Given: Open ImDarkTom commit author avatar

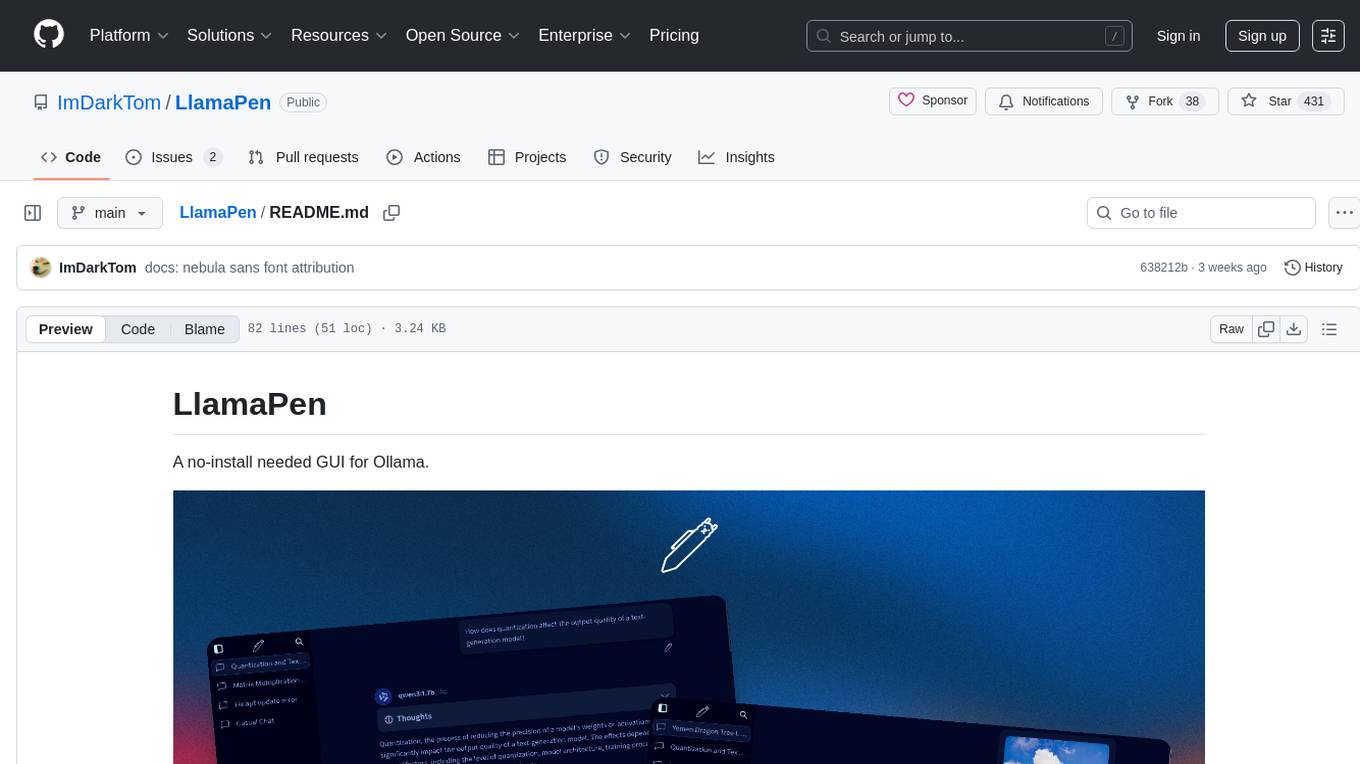Looking at the screenshot, I should (x=41, y=267).
